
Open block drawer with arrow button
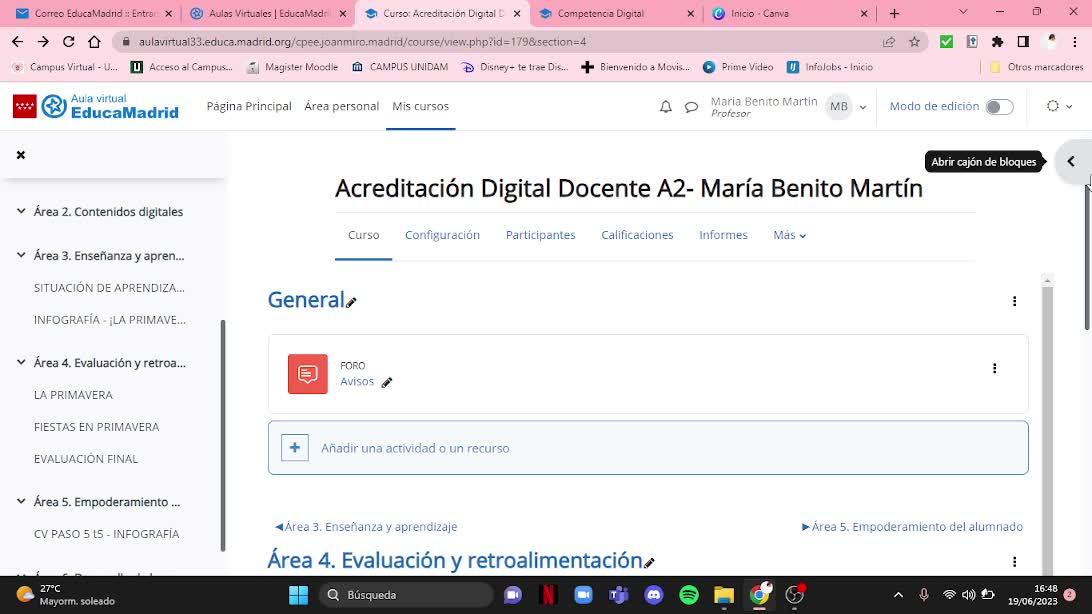(x=1070, y=161)
